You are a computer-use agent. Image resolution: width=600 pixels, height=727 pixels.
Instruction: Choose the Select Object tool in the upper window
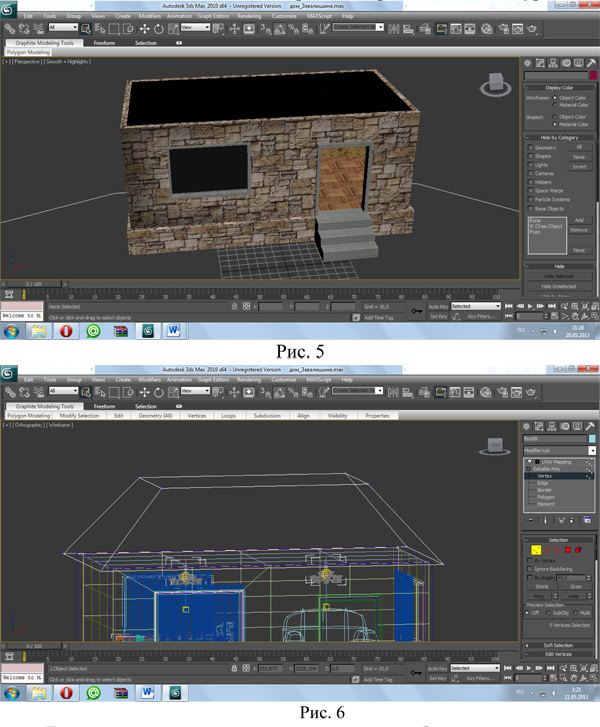85,29
